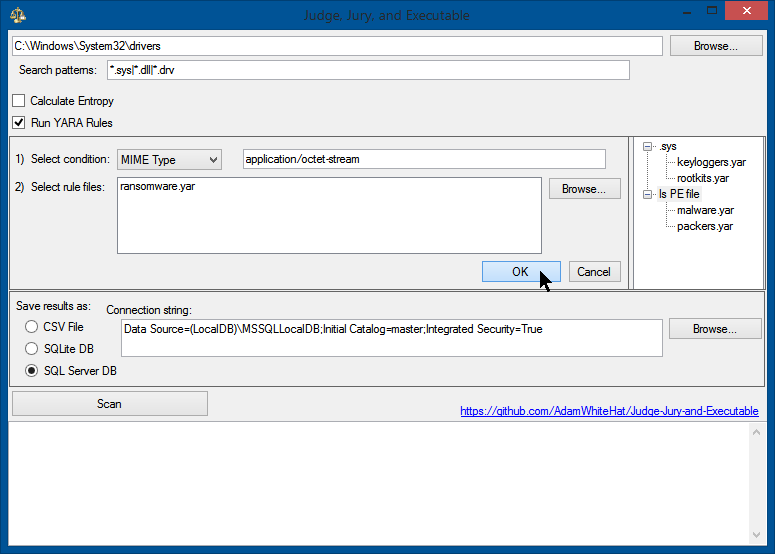775x554 pixels.
Task: Click the Search patterns text field
Action: 368,70
